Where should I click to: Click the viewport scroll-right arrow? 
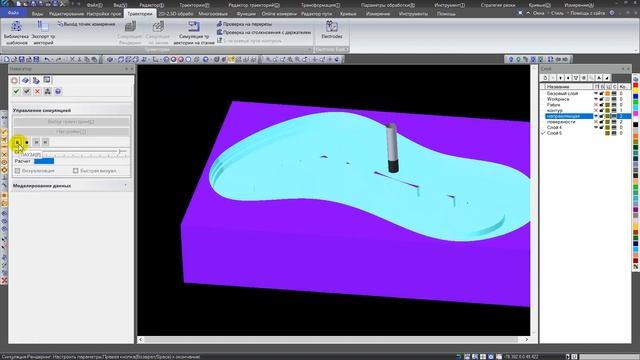[526, 340]
